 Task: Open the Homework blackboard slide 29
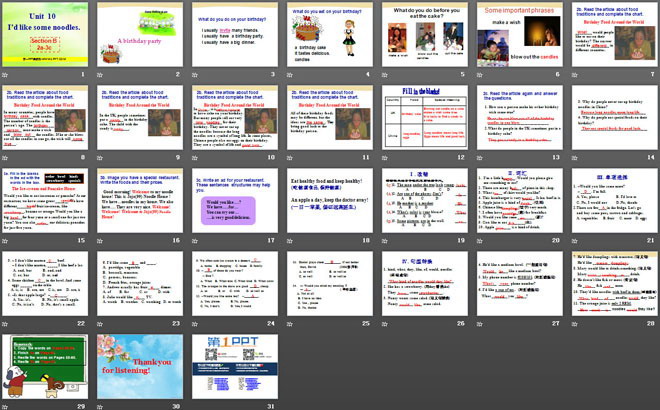pos(46,365)
